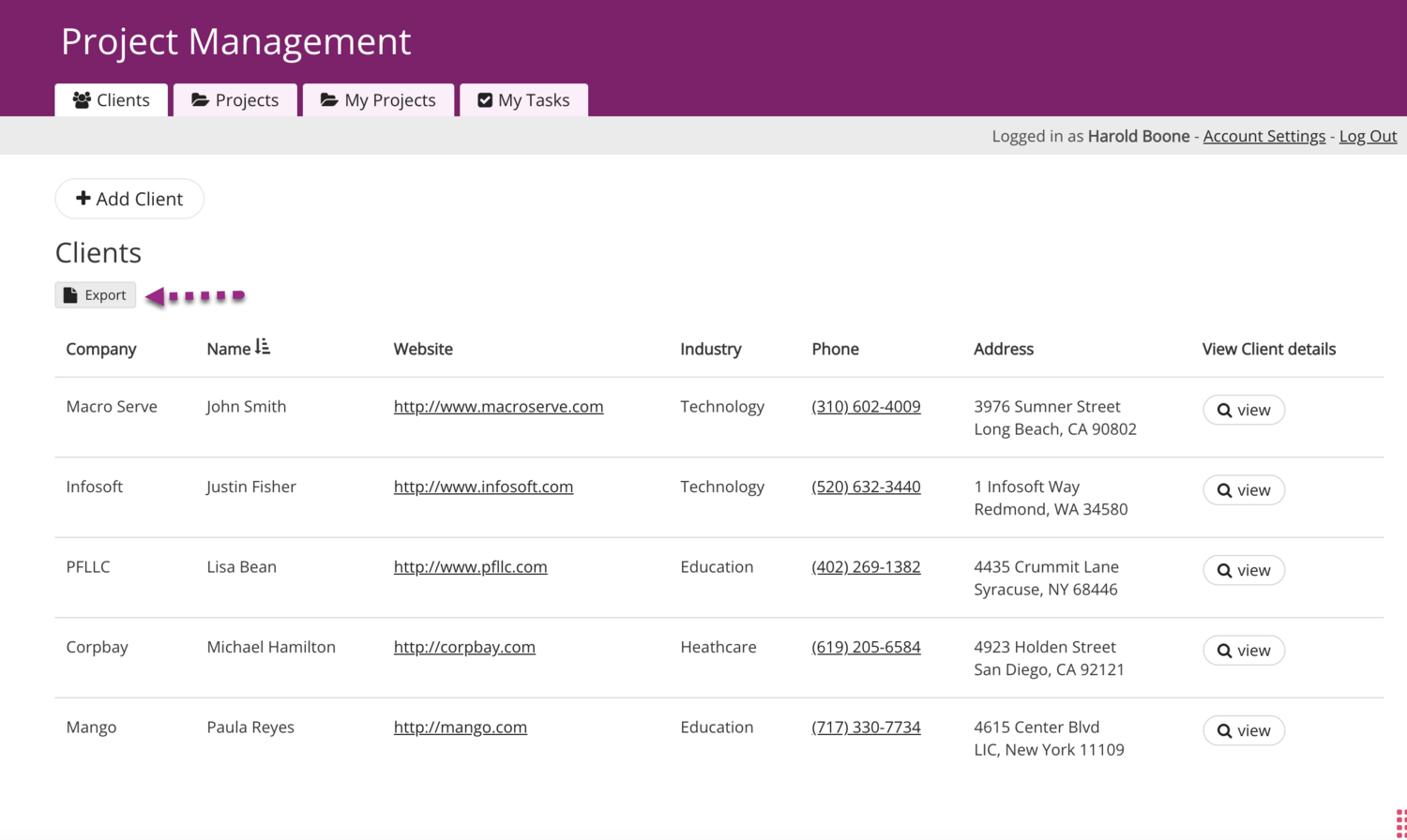Go to the My Projects tab
Screen dimensions: 1407x840
click(x=378, y=100)
